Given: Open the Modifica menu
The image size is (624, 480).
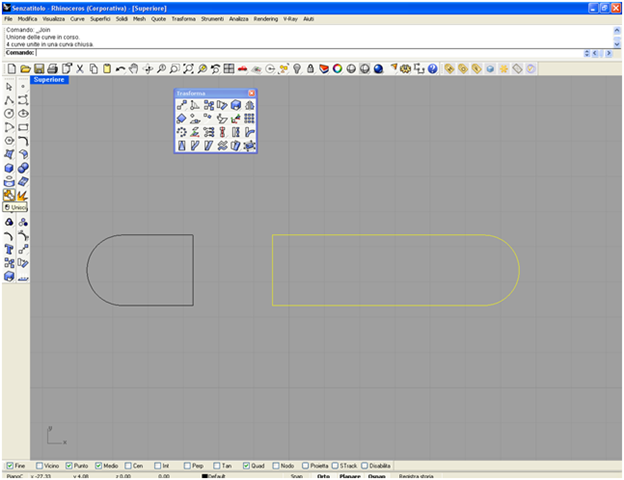Looking at the screenshot, I should pyautogui.click(x=27, y=19).
